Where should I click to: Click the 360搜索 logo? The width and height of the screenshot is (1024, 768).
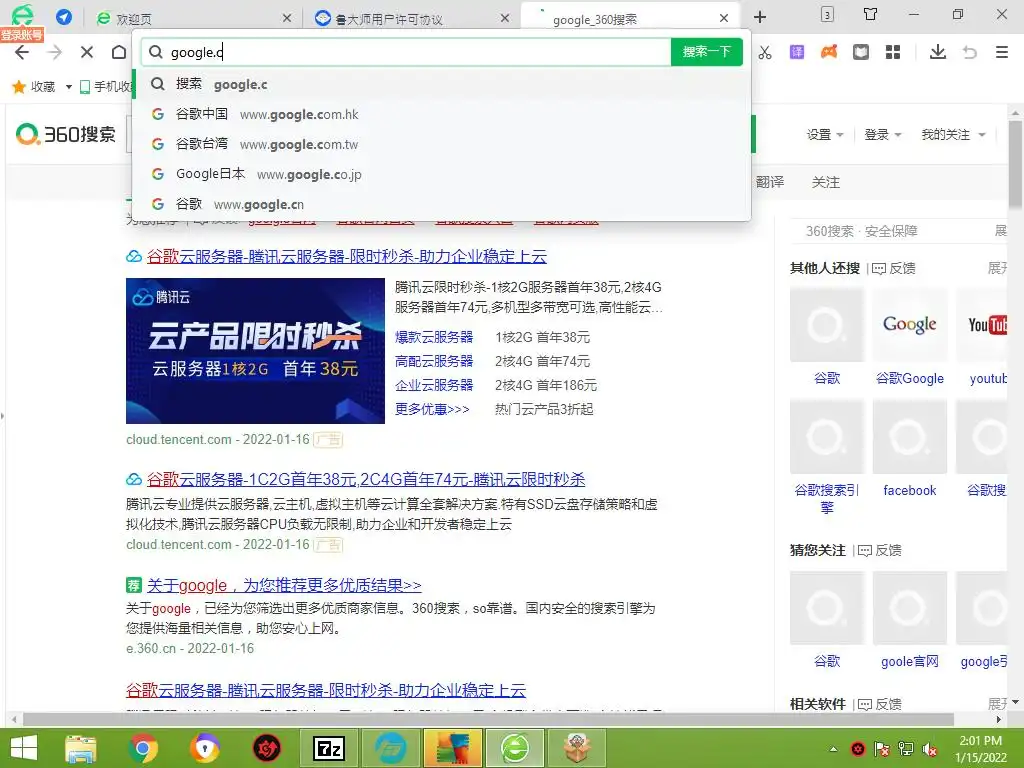click(x=65, y=134)
